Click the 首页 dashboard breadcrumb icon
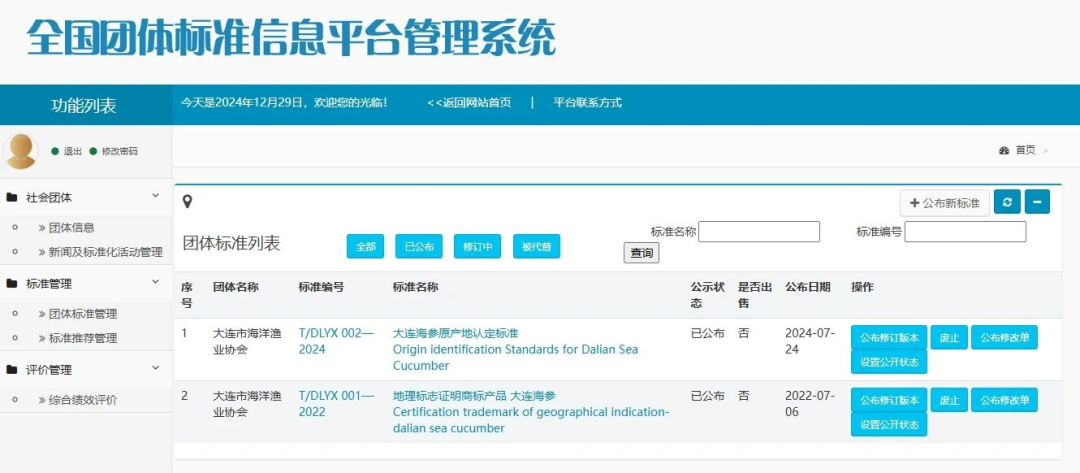 pos(1004,150)
